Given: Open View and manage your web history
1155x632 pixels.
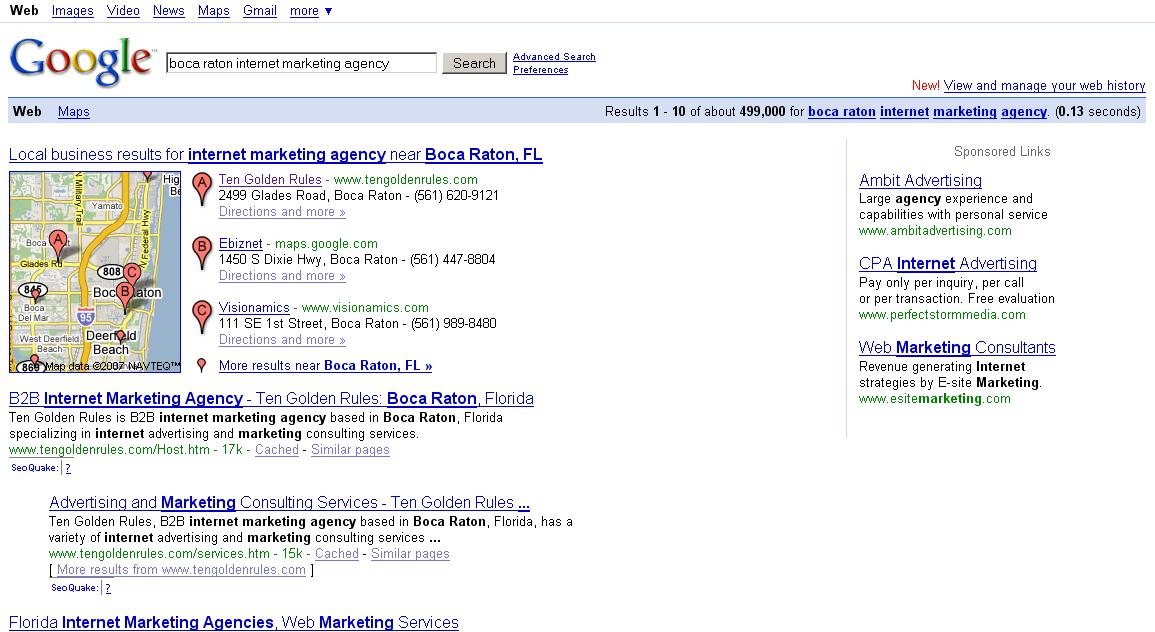Looking at the screenshot, I should click(x=1045, y=85).
